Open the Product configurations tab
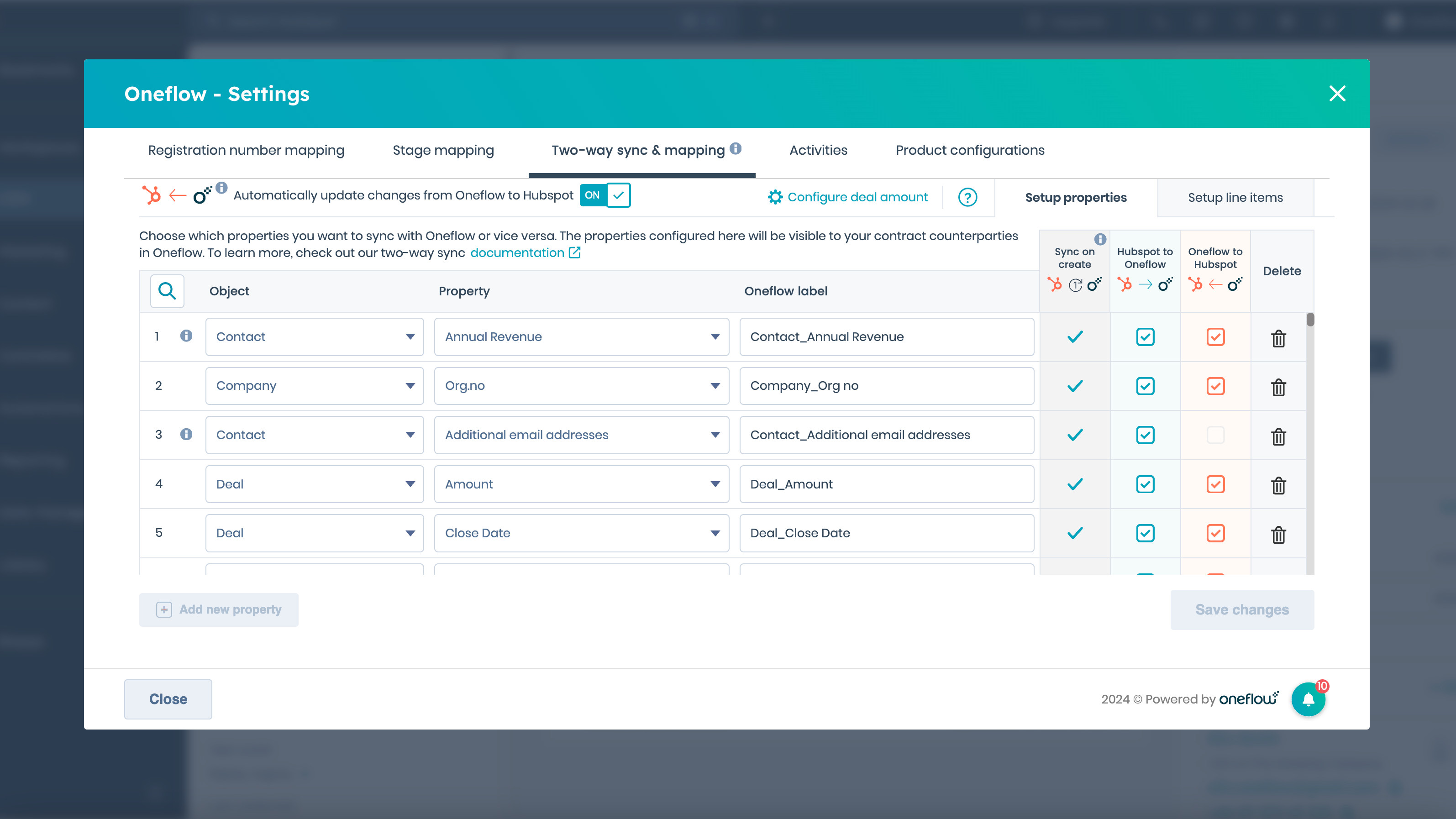The image size is (1456, 819). 969,150
